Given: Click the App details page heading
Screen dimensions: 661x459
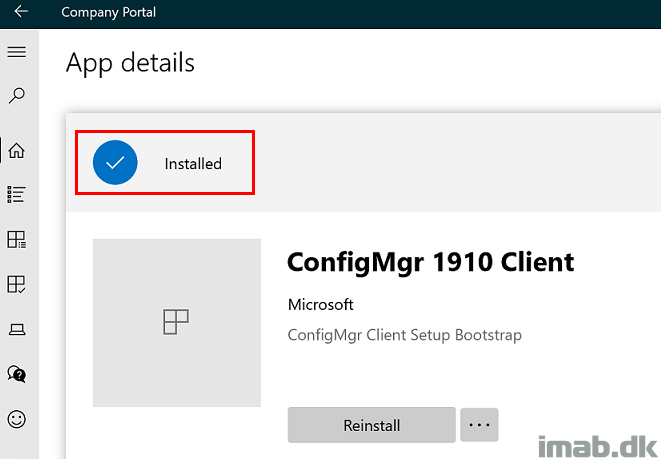Looking at the screenshot, I should tap(130, 63).
